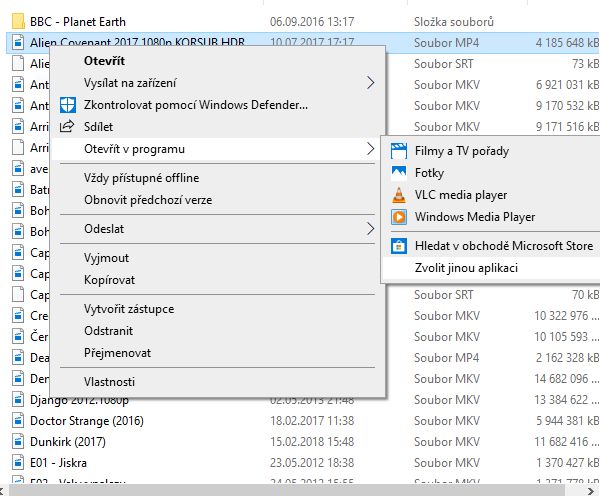Viewport: 600px width, 496px height.
Task: Click the date 06.09.2016 13:17
Action: click(312, 22)
